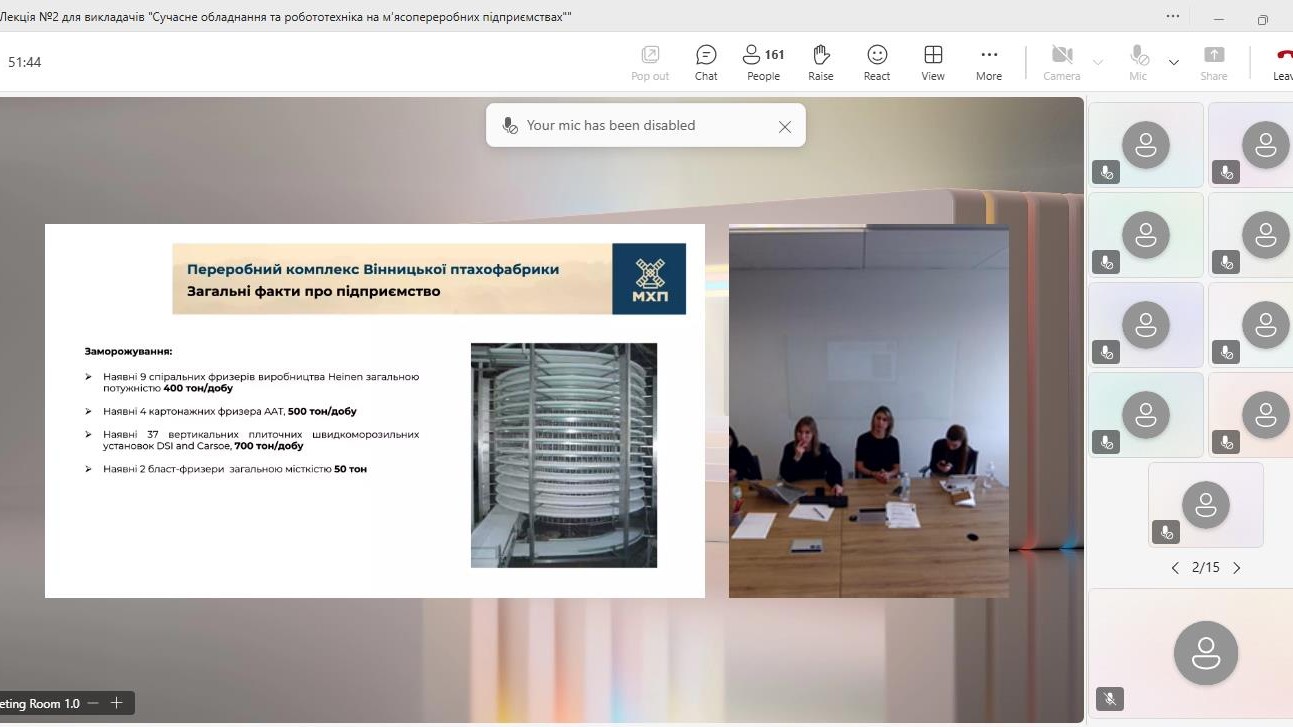Open the Chat panel
1293x727 pixels.
pos(706,62)
